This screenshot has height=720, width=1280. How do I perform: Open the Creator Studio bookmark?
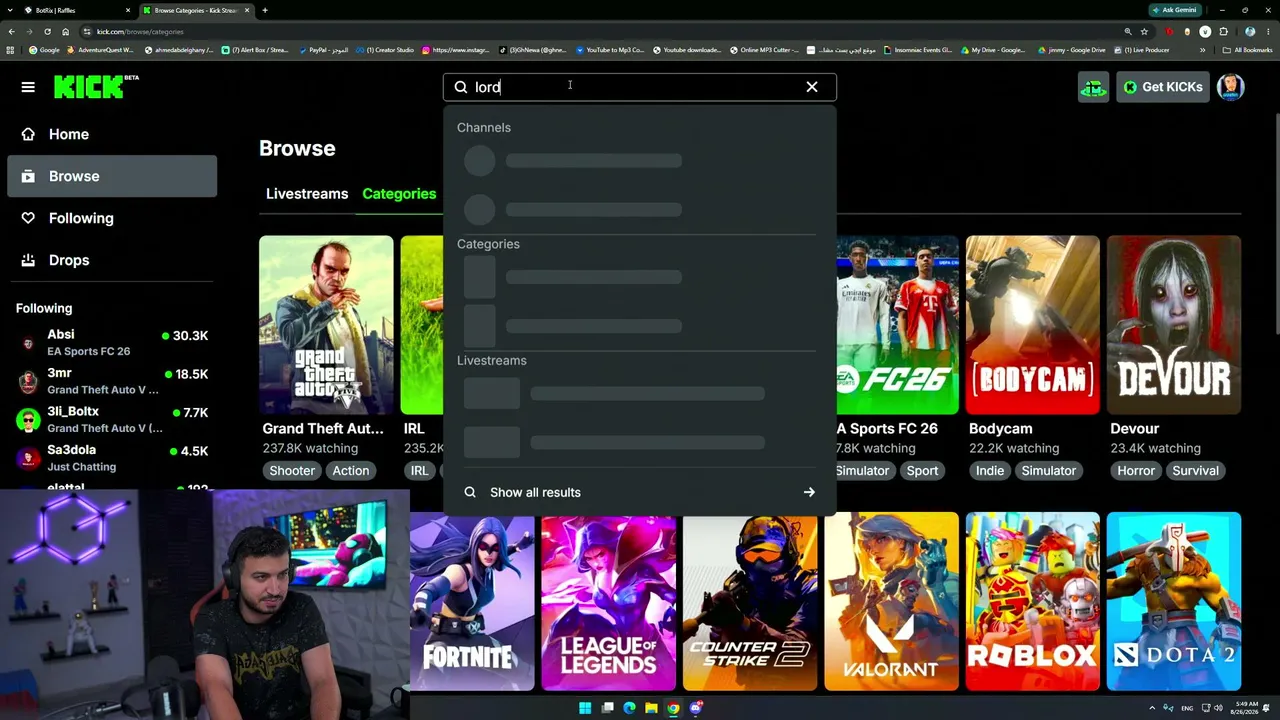pos(385,50)
